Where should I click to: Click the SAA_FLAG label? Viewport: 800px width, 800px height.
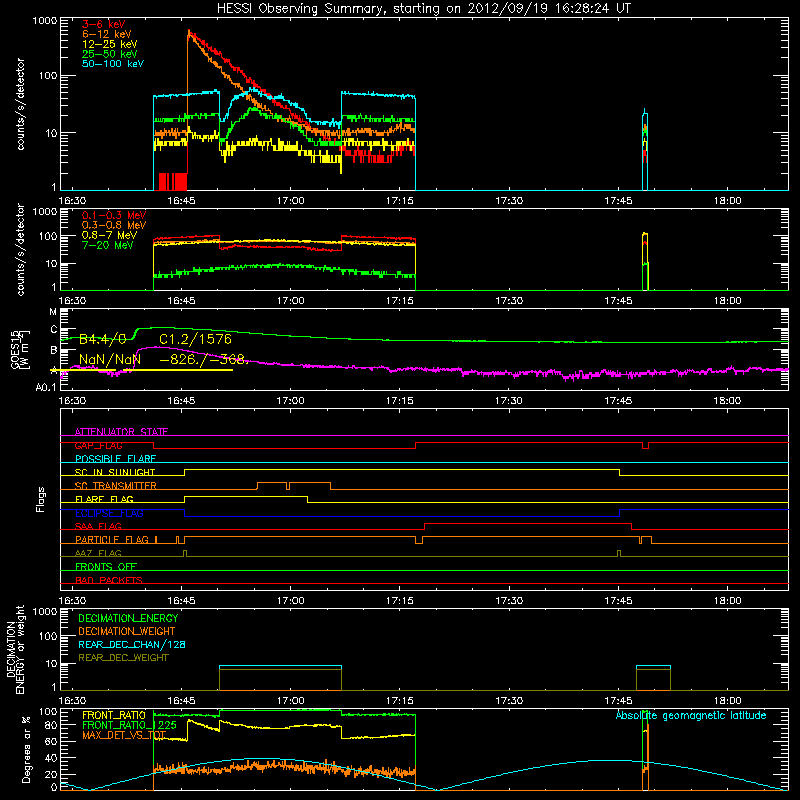coord(98,526)
